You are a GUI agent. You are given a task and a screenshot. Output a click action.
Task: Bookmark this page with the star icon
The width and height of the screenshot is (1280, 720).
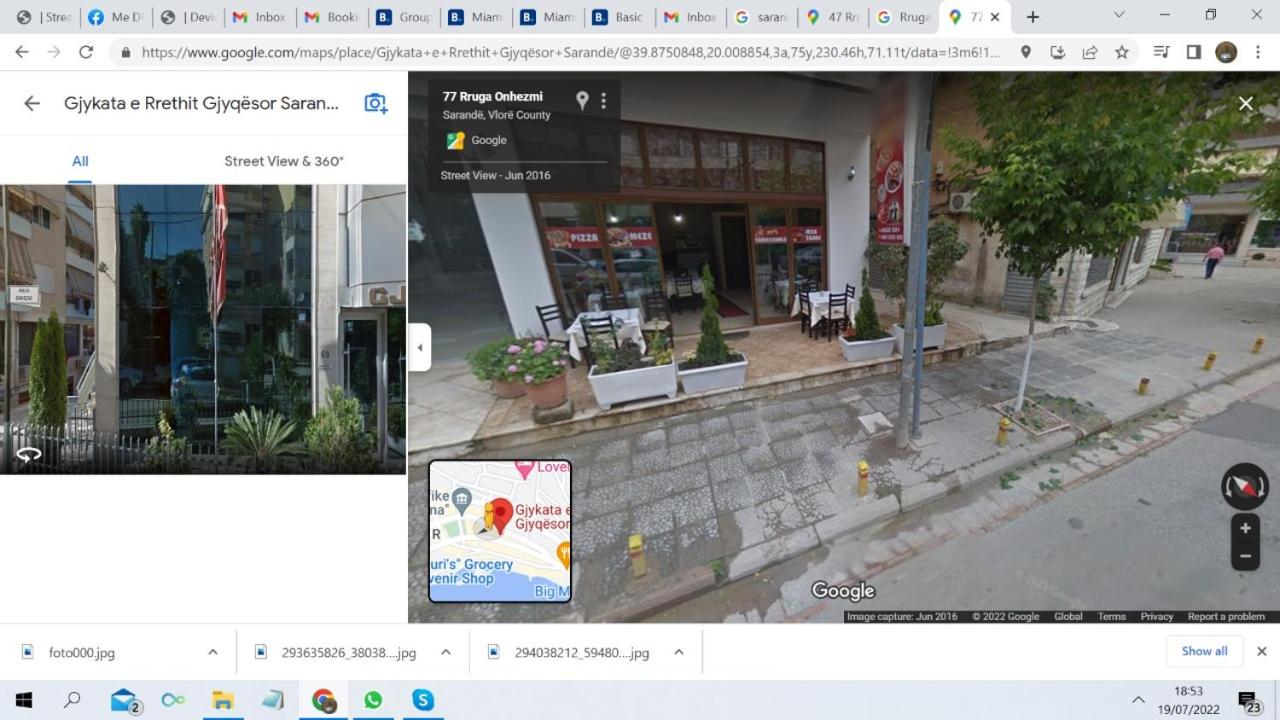point(1122,52)
